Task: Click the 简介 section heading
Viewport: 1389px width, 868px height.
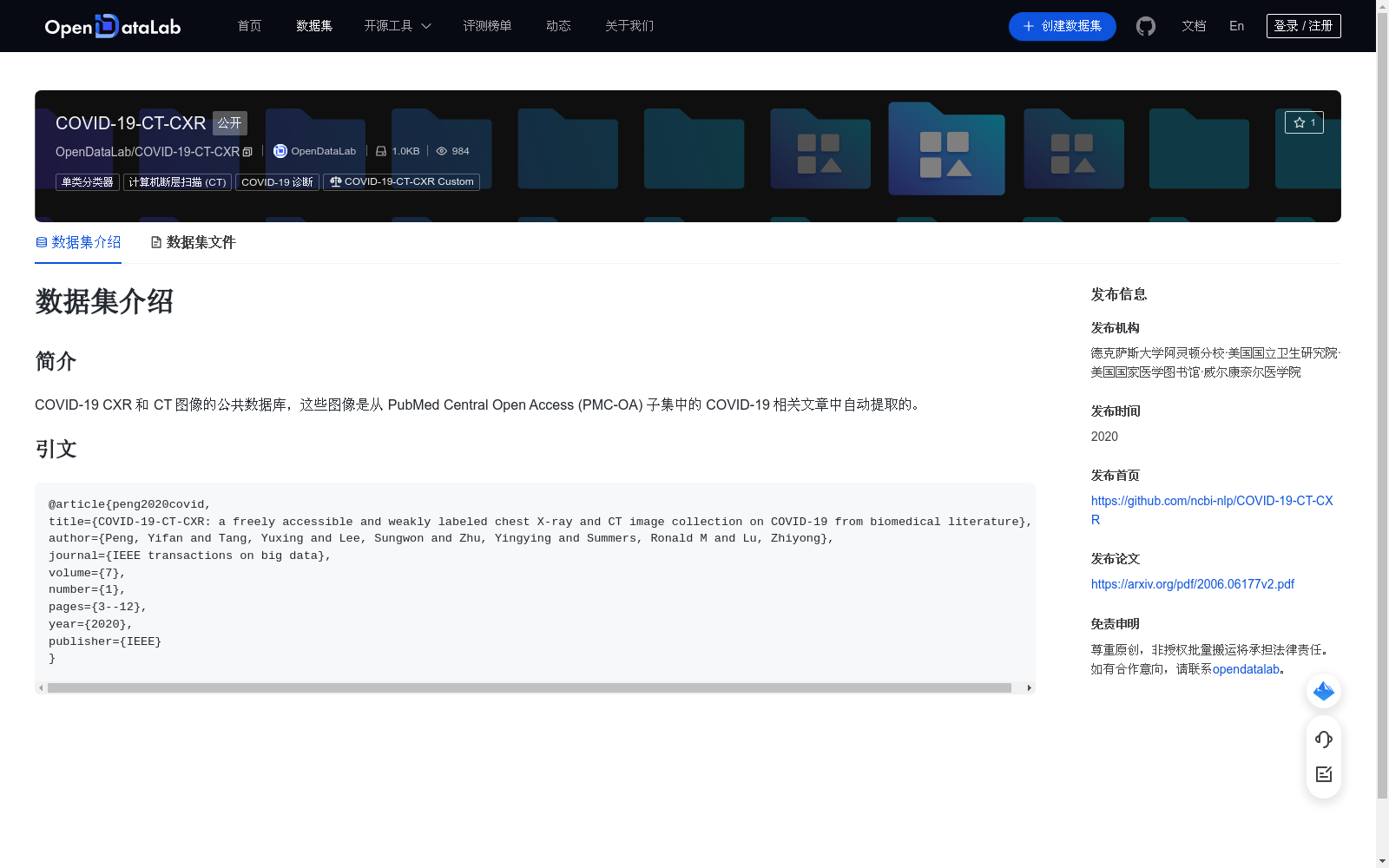Action: 56,361
